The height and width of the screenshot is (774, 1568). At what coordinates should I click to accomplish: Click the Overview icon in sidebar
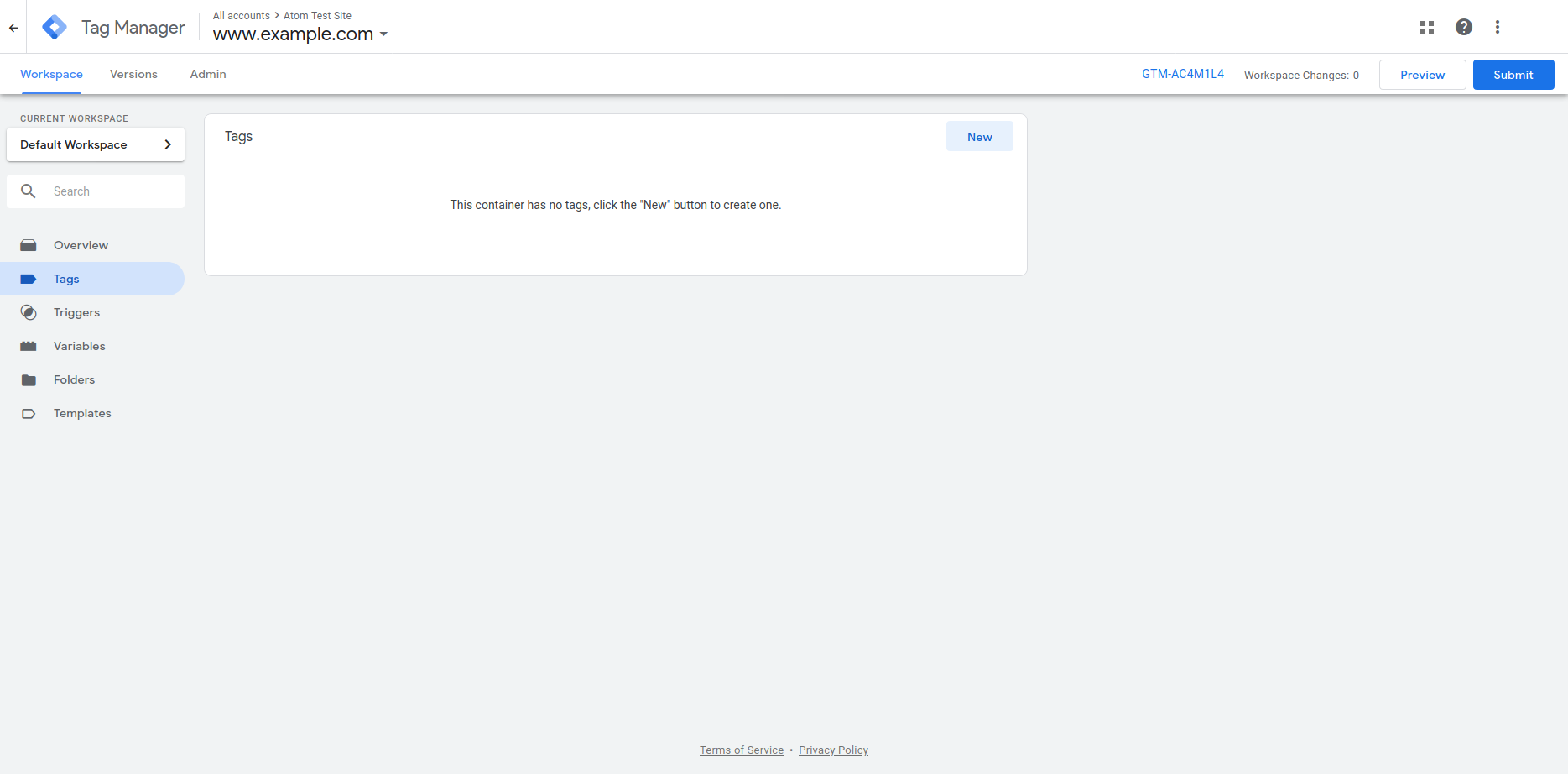(x=29, y=245)
